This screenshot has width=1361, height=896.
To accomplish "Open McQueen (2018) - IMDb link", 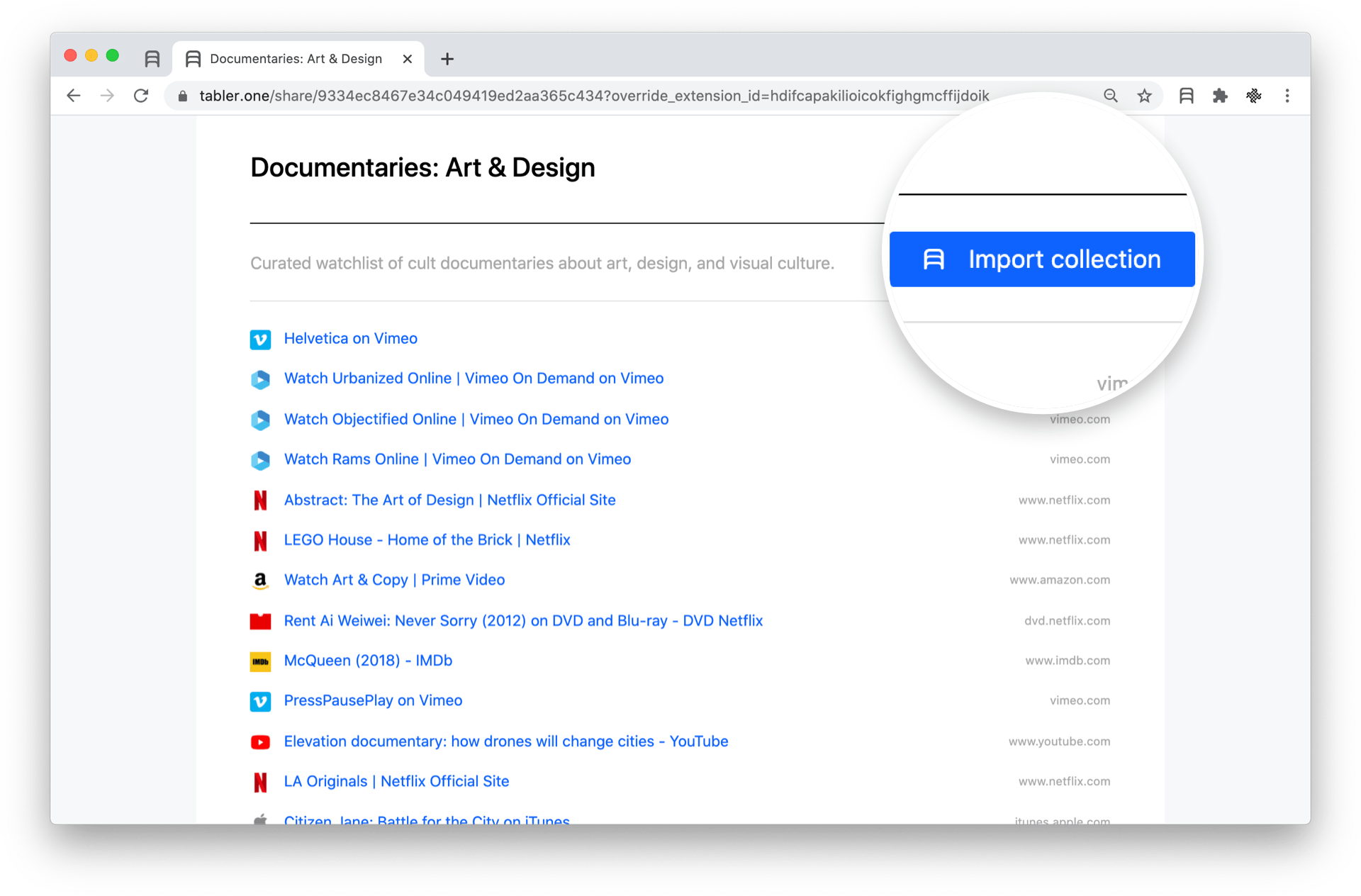I will click(368, 661).
